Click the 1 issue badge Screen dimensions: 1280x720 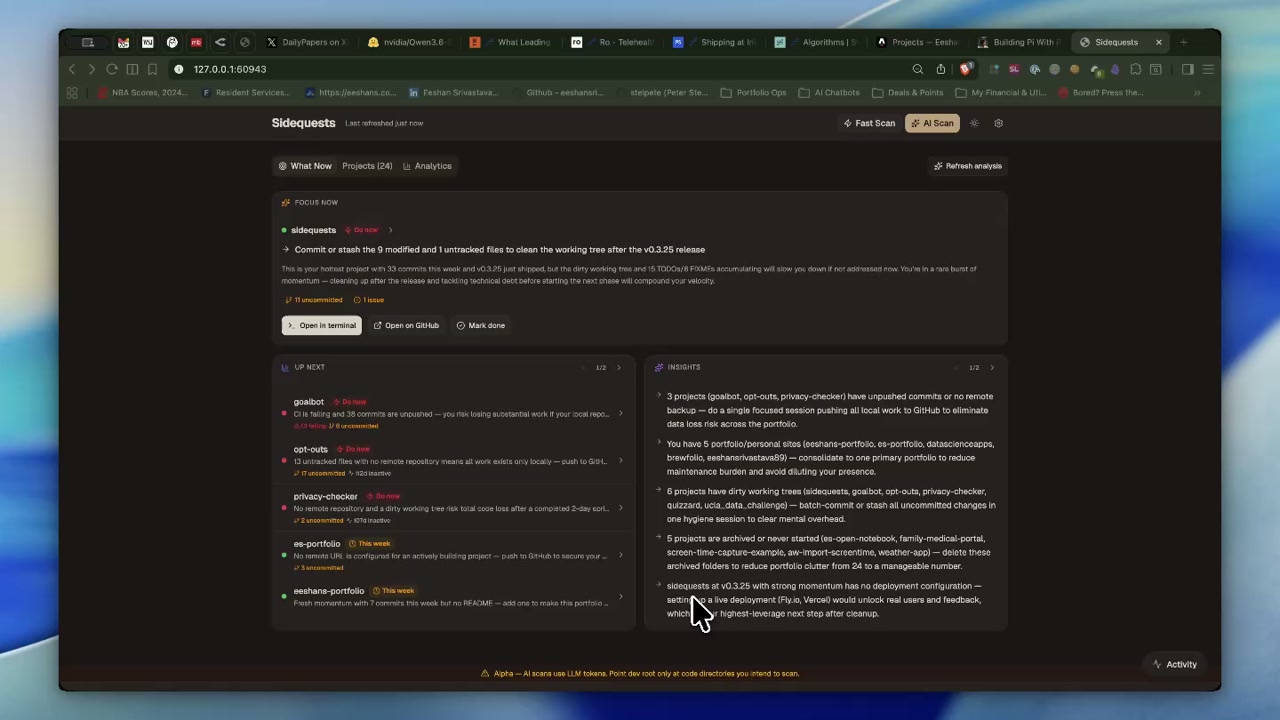point(369,300)
